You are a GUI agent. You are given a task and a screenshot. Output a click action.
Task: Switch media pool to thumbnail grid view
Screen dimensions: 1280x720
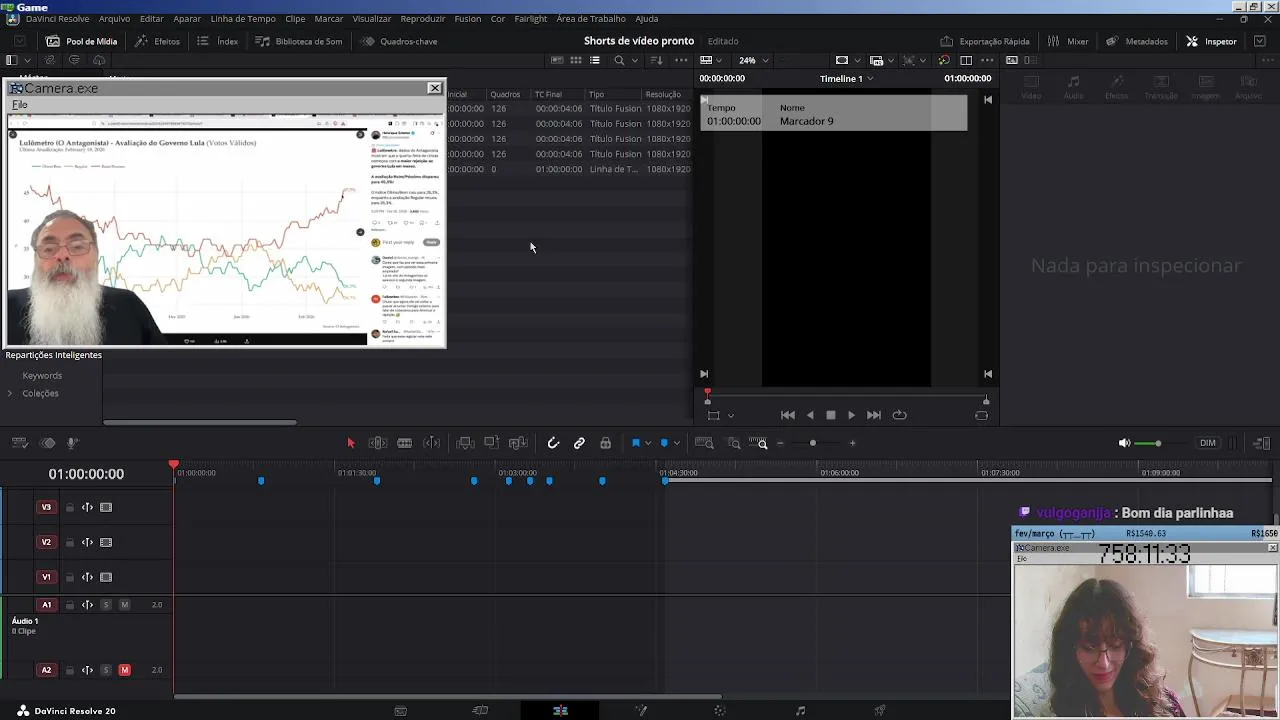tap(575, 60)
